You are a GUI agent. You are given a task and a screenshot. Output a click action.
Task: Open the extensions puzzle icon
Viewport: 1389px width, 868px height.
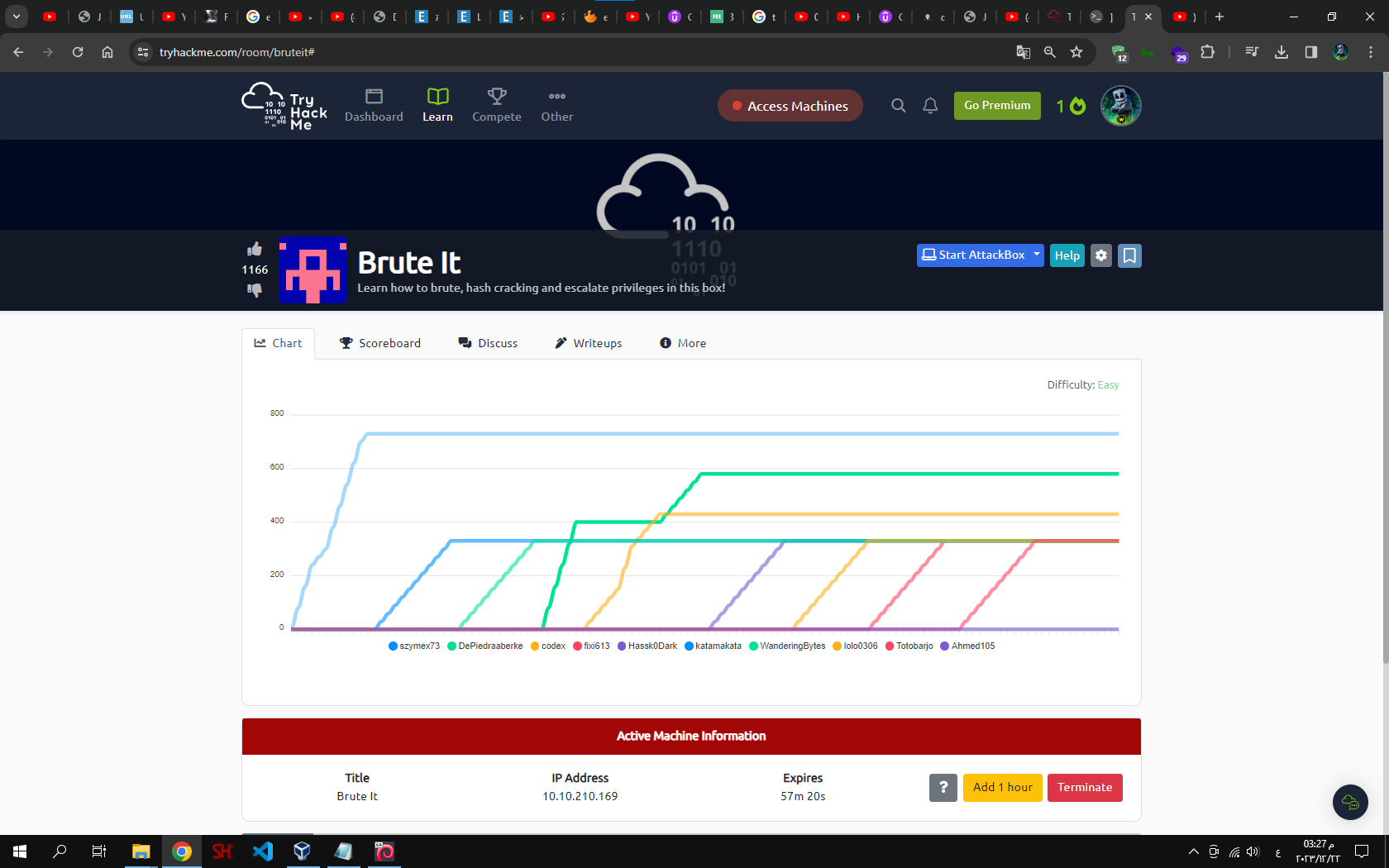pyautogui.click(x=1207, y=52)
